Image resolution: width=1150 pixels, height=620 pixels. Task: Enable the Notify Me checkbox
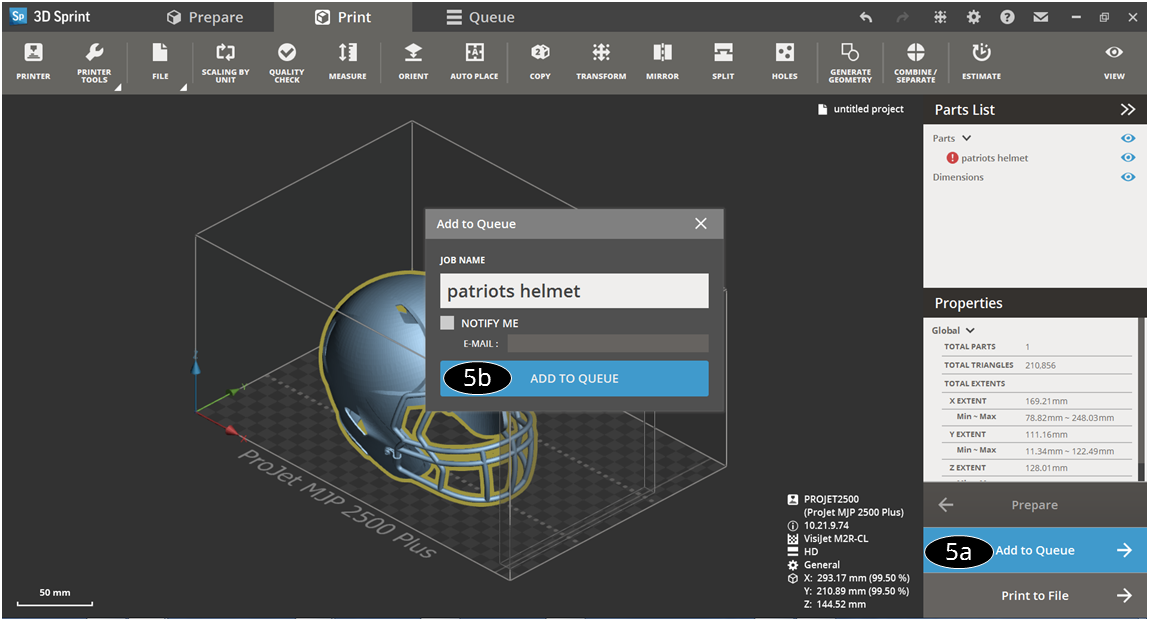[447, 323]
